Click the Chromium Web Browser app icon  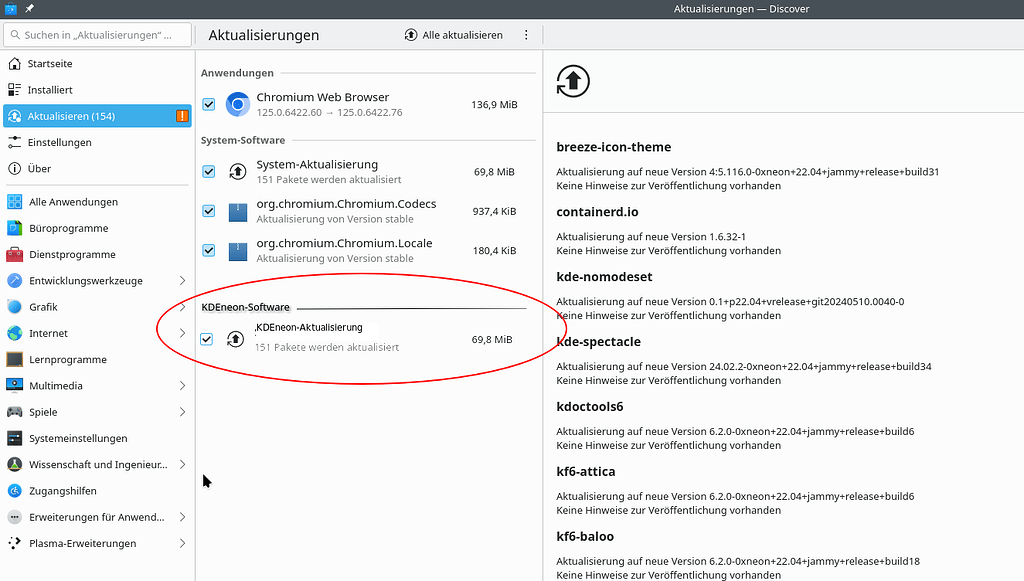[238, 104]
